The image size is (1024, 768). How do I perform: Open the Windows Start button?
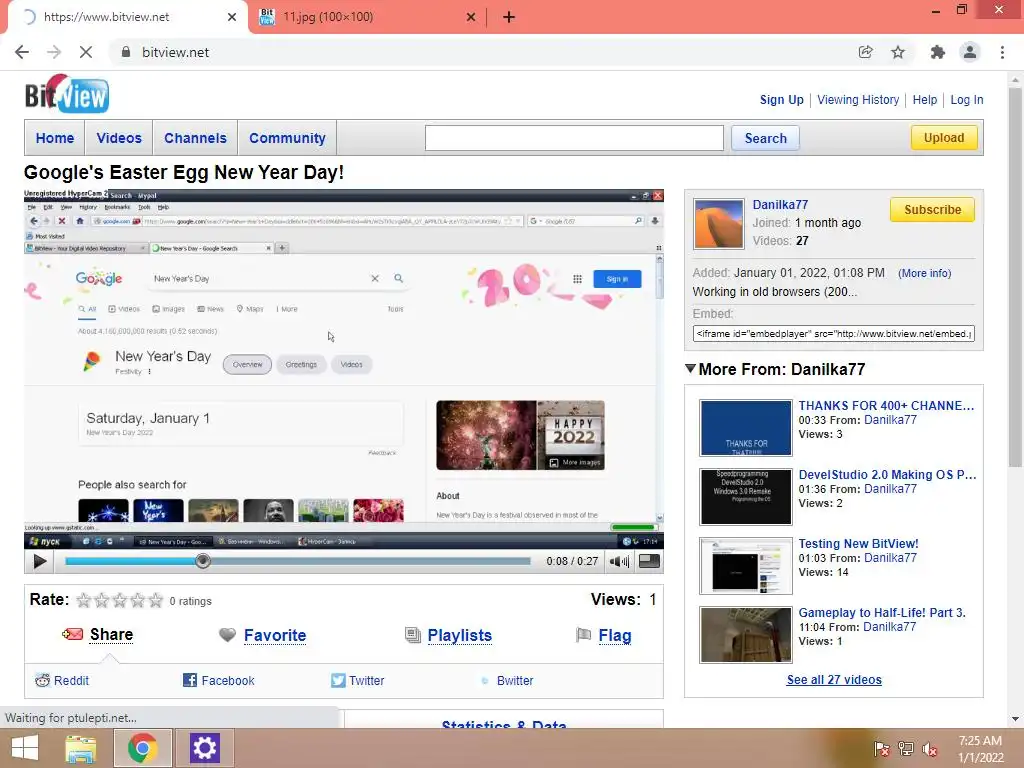coord(25,748)
